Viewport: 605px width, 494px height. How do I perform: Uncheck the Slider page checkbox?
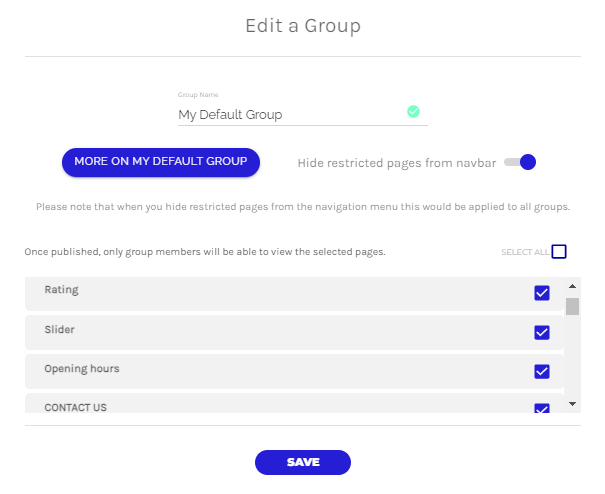pos(542,332)
